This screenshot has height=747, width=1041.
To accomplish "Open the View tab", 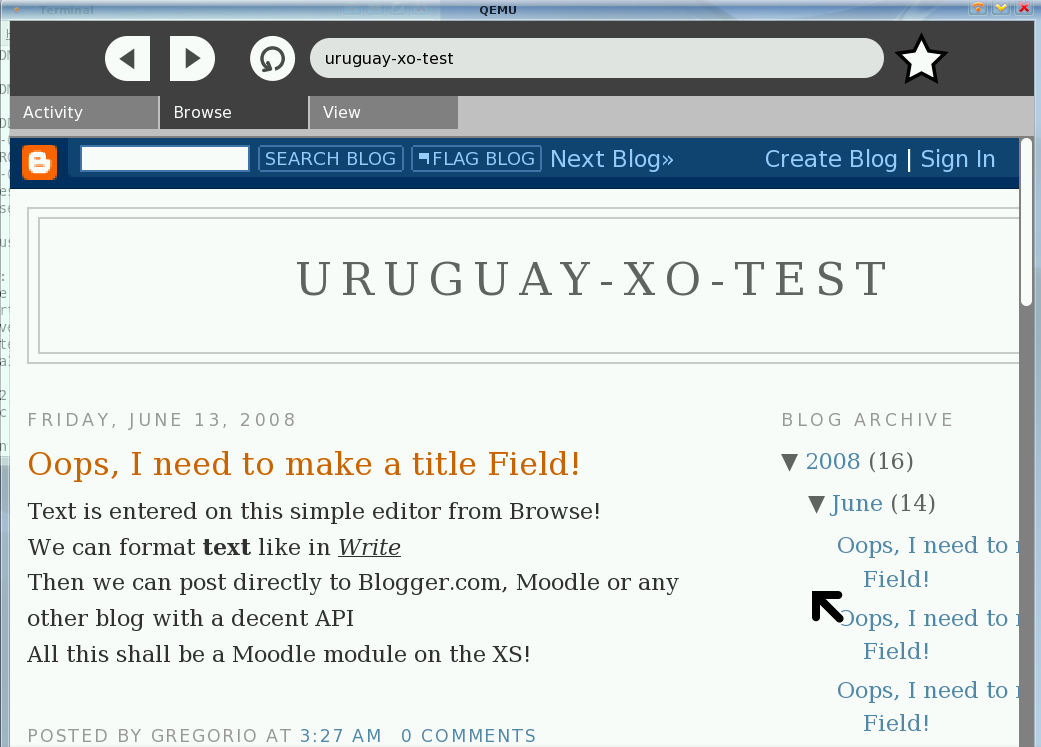I will [383, 113].
